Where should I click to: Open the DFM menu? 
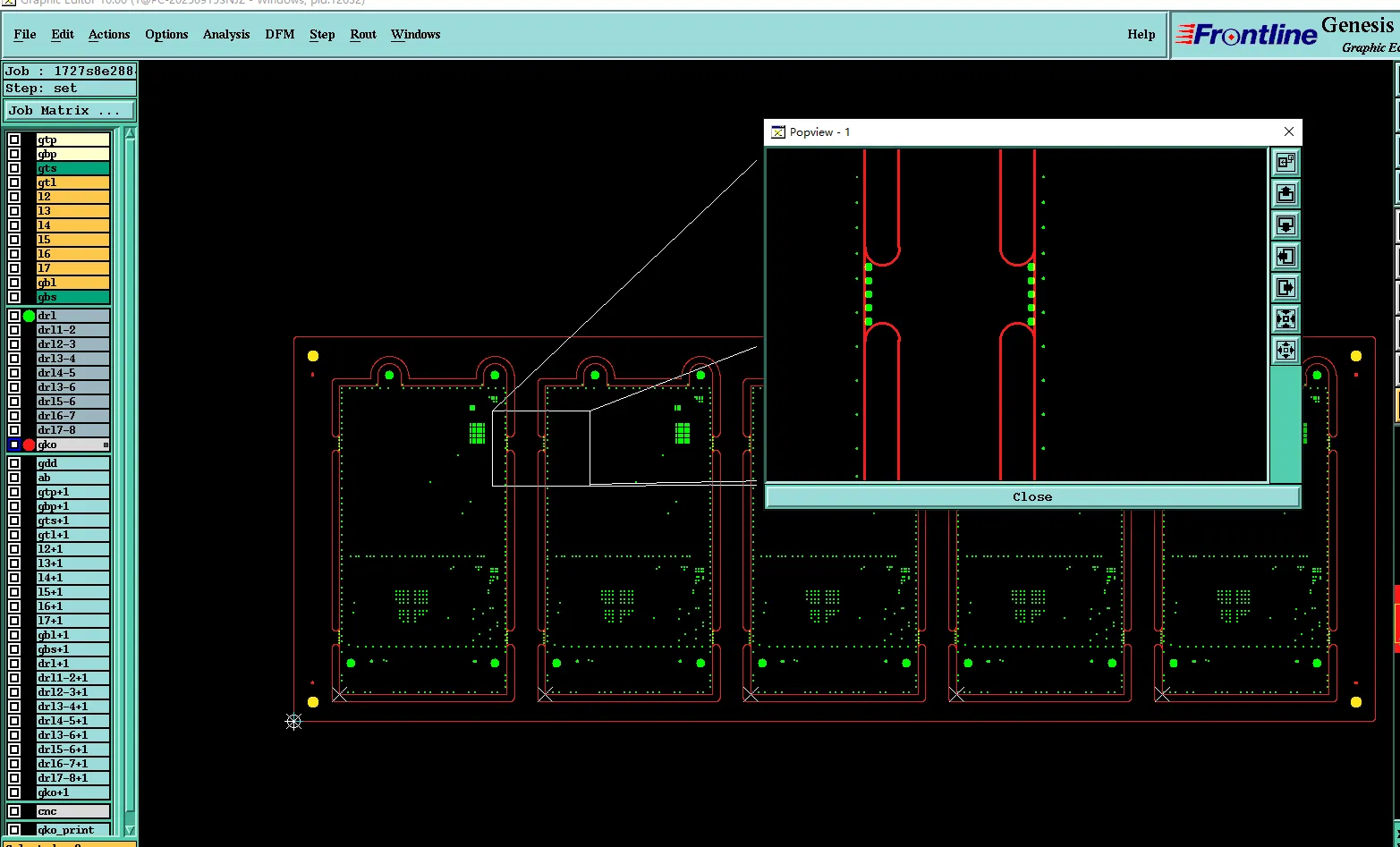pos(280,34)
